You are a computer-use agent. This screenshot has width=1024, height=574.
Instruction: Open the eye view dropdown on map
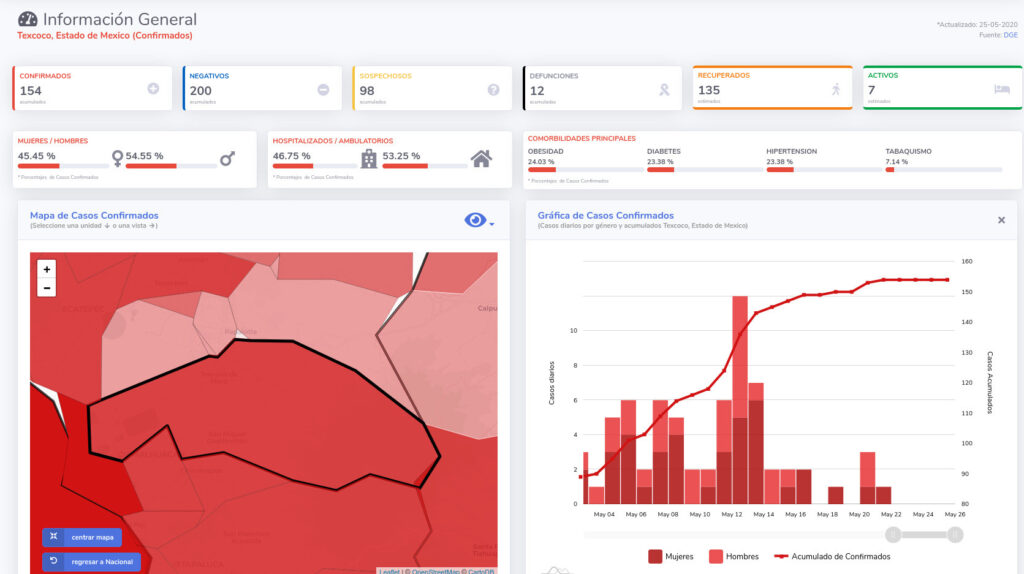pos(479,220)
